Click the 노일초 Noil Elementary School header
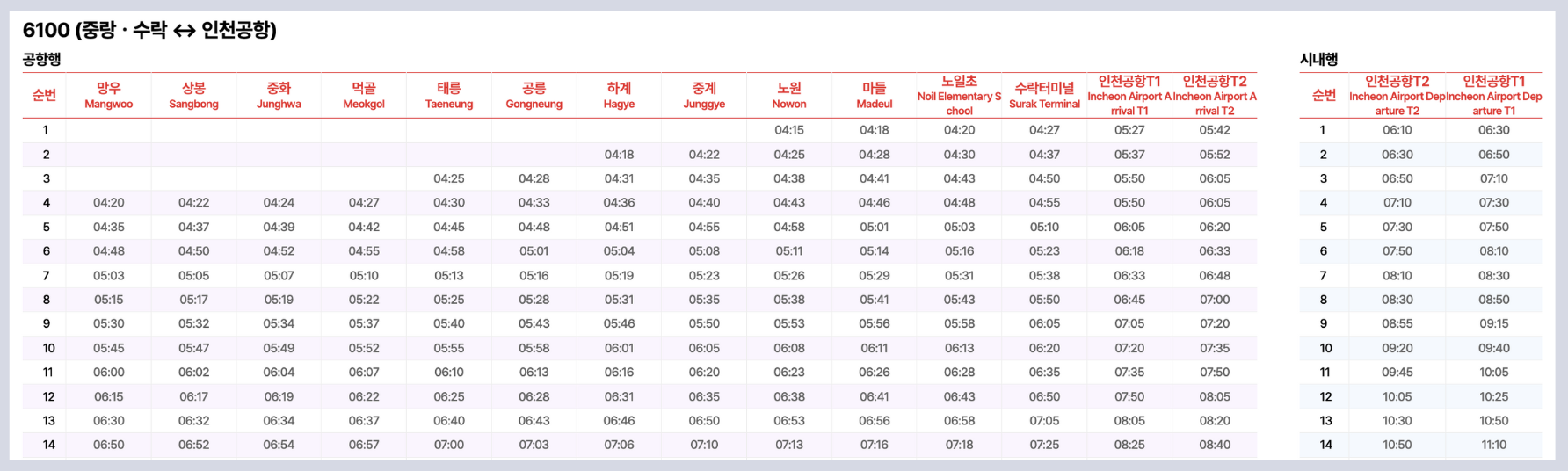Image resolution: width=1568 pixels, height=471 pixels. click(959, 95)
